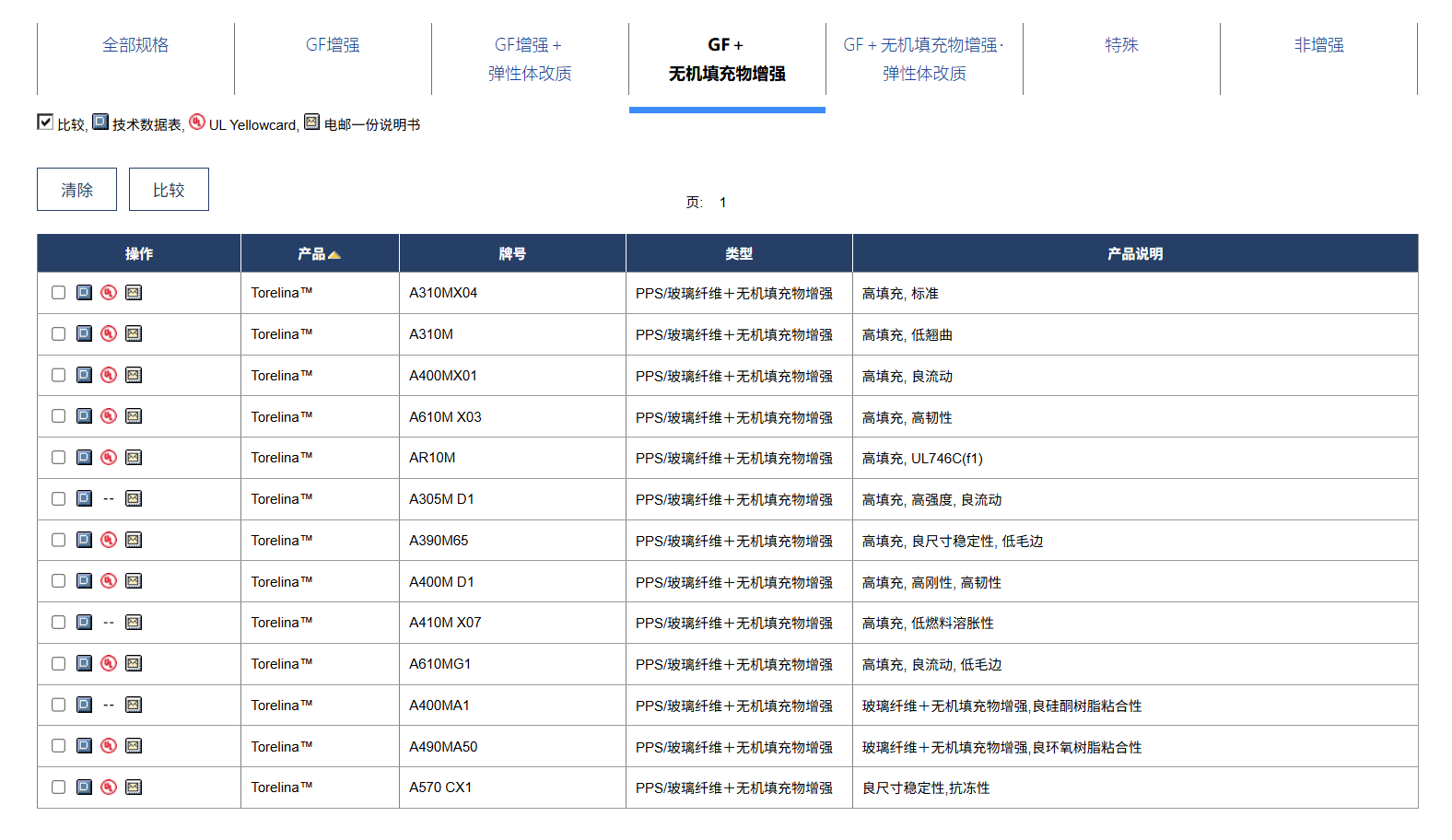Viewport: 1452px width, 840px height.
Task: Switch to the 全部规格 tab
Action: (135, 45)
